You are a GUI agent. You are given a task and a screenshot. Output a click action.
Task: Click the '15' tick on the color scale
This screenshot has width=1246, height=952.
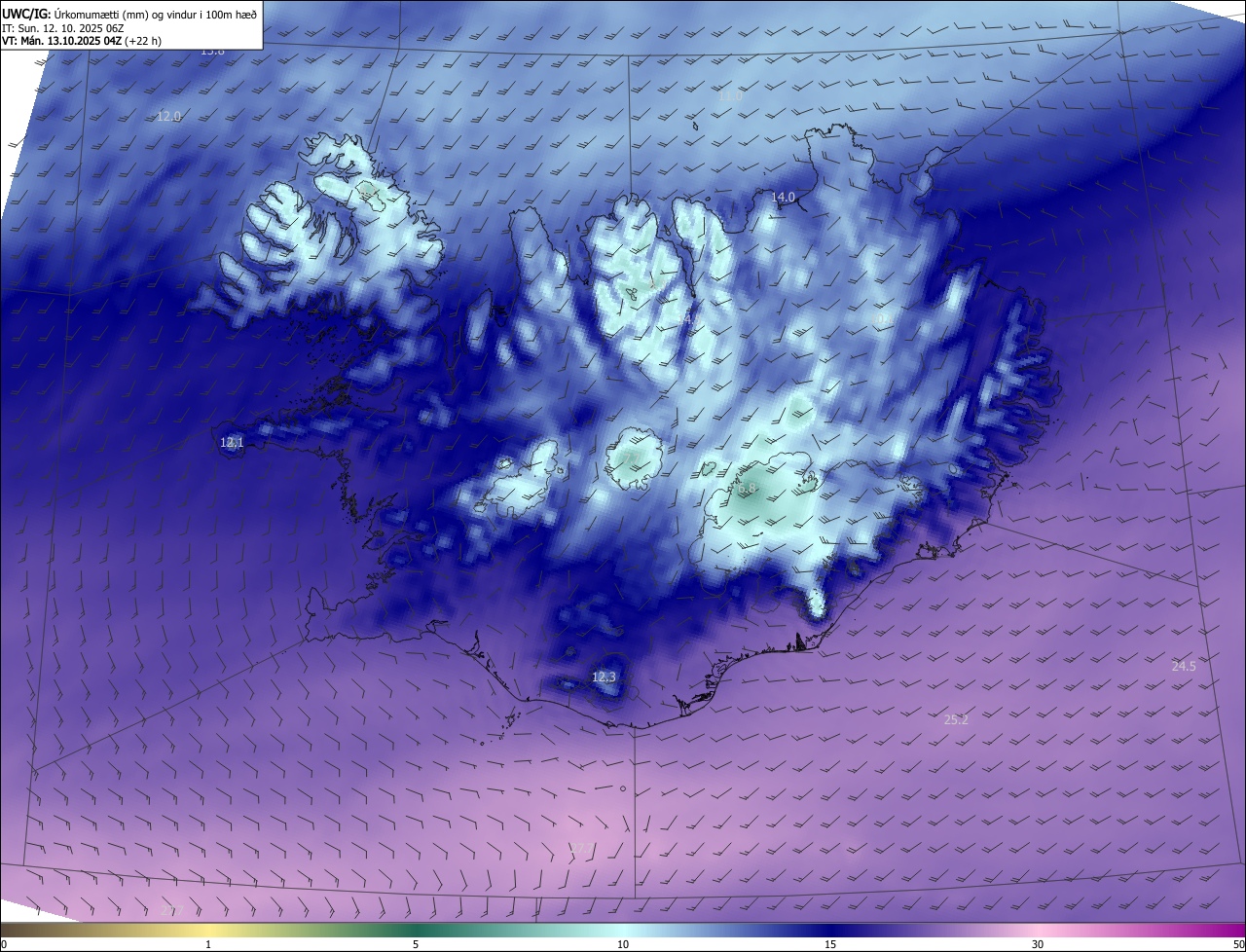pyautogui.click(x=830, y=944)
